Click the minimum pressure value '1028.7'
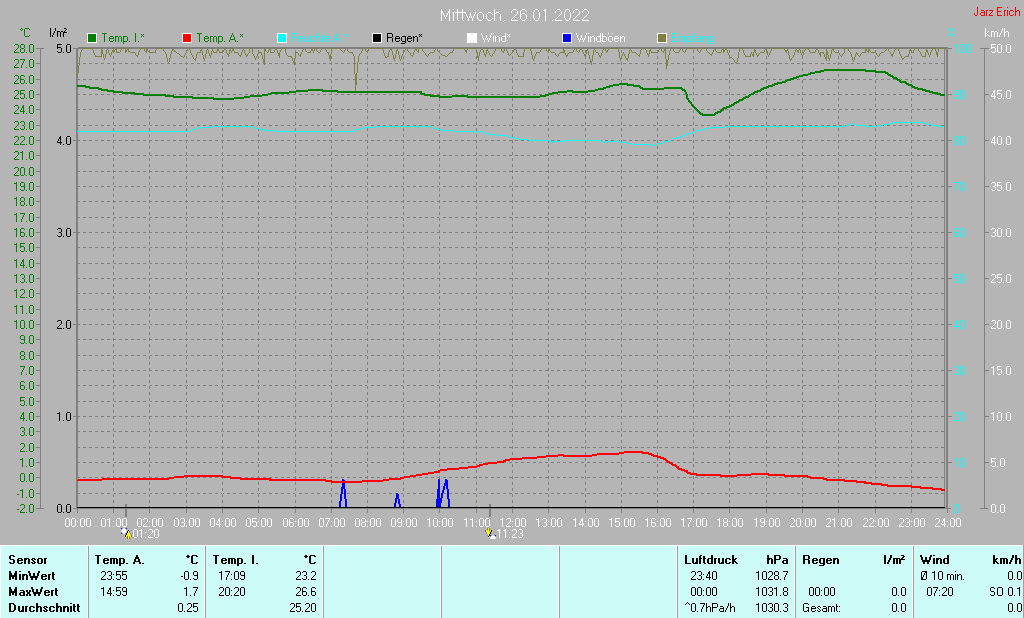Screen dimensions: 1024x618 tap(771, 576)
